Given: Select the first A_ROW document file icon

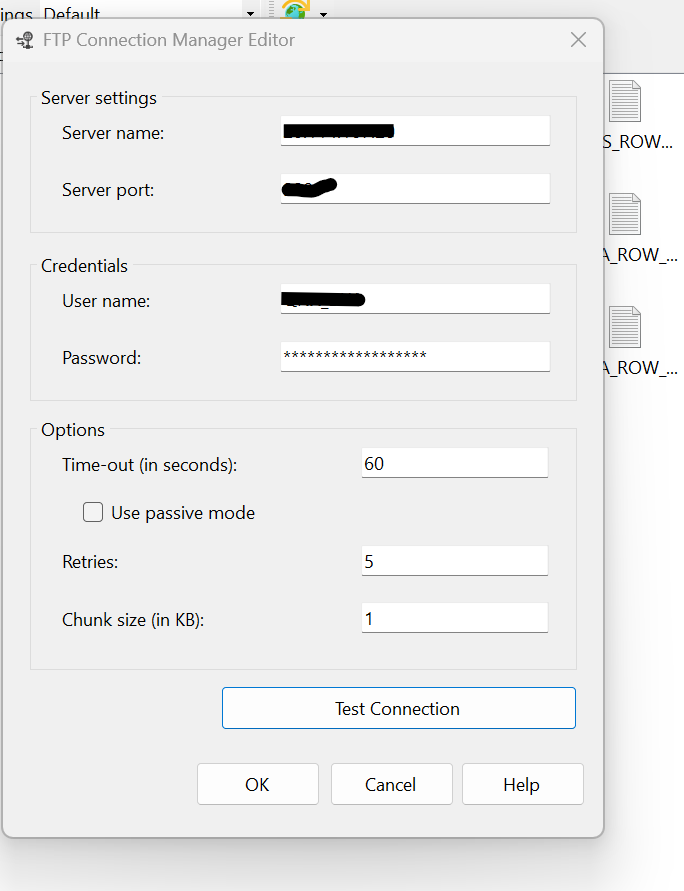Looking at the screenshot, I should [x=625, y=214].
